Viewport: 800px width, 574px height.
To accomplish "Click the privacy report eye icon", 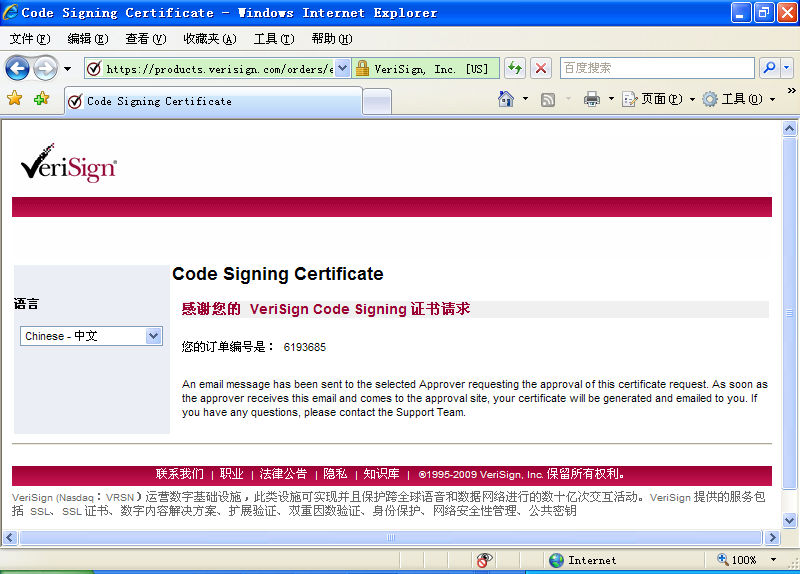I will [485, 560].
